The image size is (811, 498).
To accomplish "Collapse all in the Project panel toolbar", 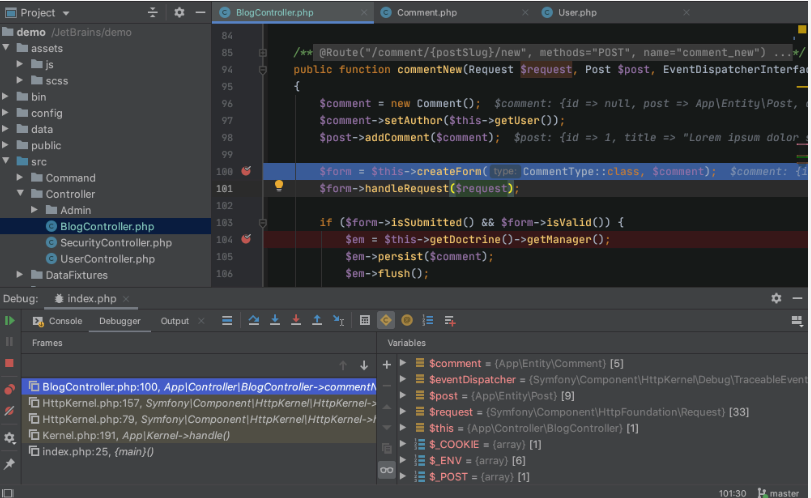I will tap(153, 12).
